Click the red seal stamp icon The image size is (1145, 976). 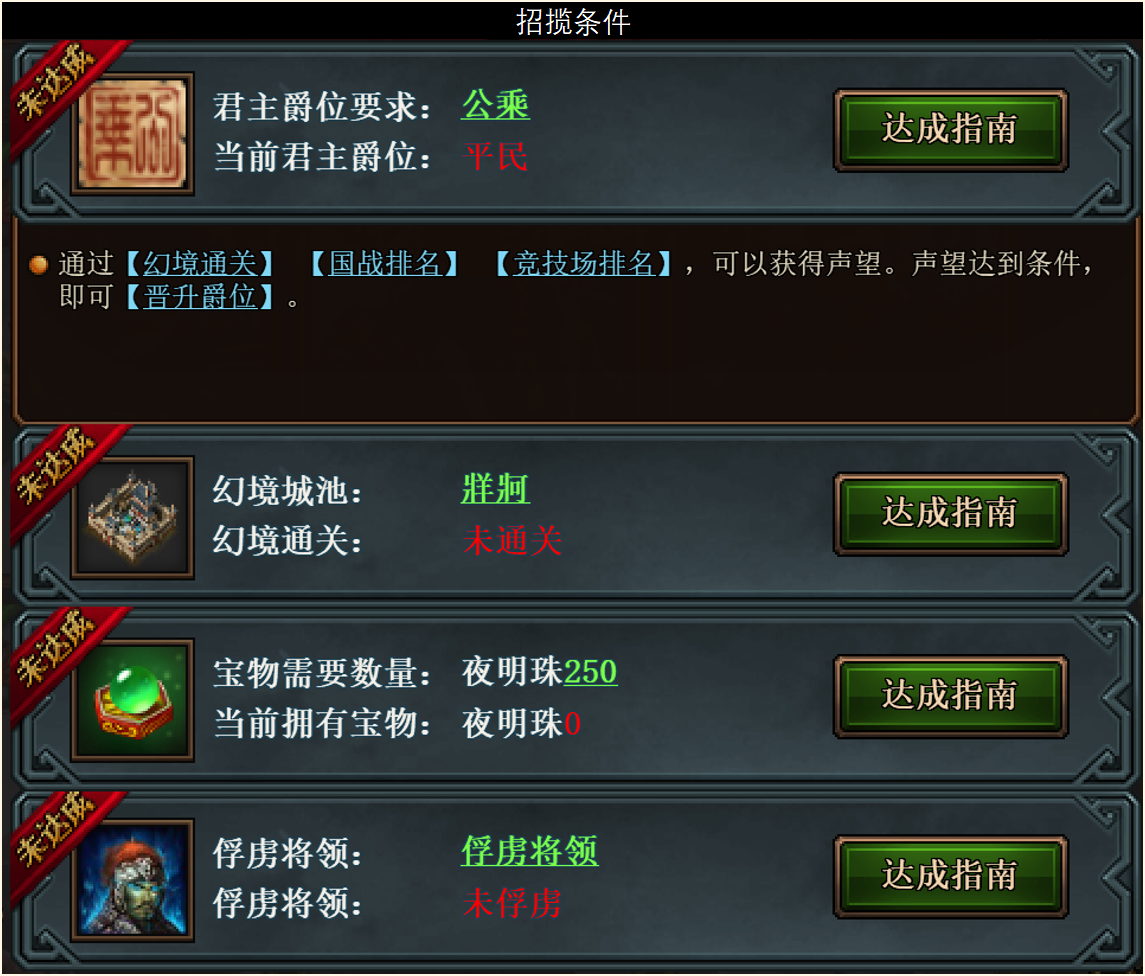coord(132,134)
